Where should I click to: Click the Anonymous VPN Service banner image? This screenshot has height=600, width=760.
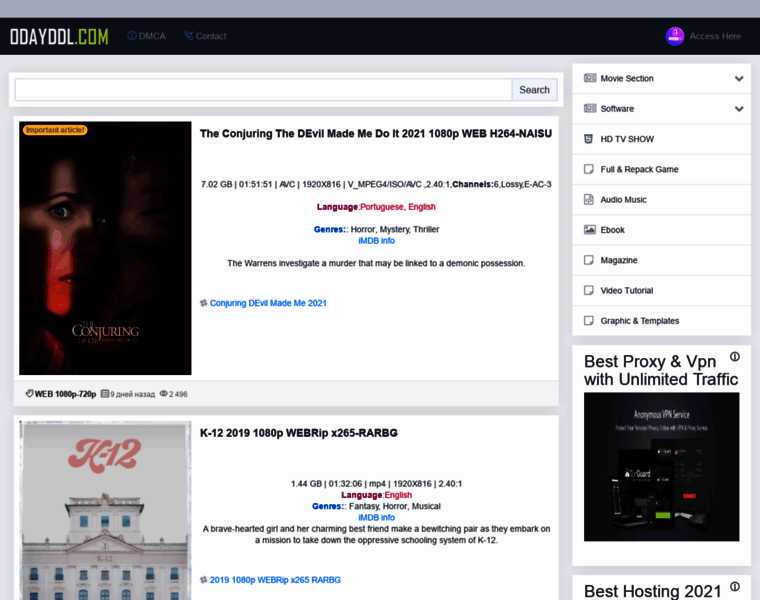click(662, 467)
